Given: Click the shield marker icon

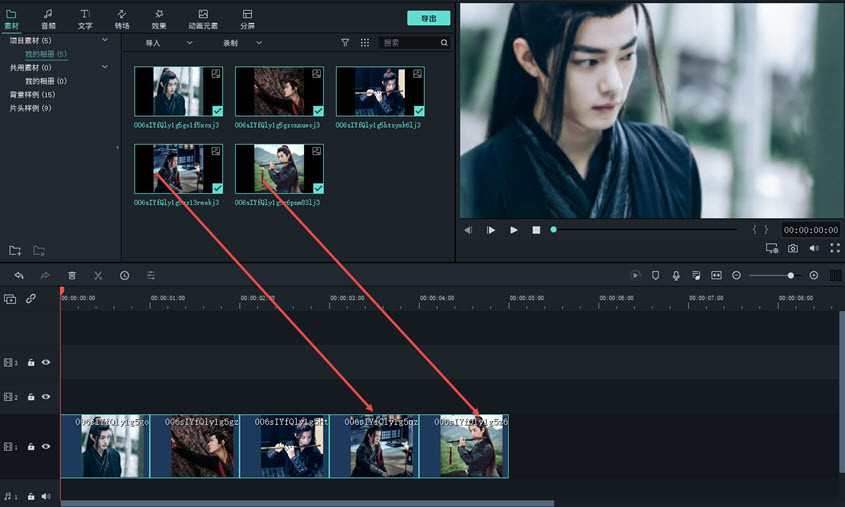Looking at the screenshot, I should coord(655,275).
